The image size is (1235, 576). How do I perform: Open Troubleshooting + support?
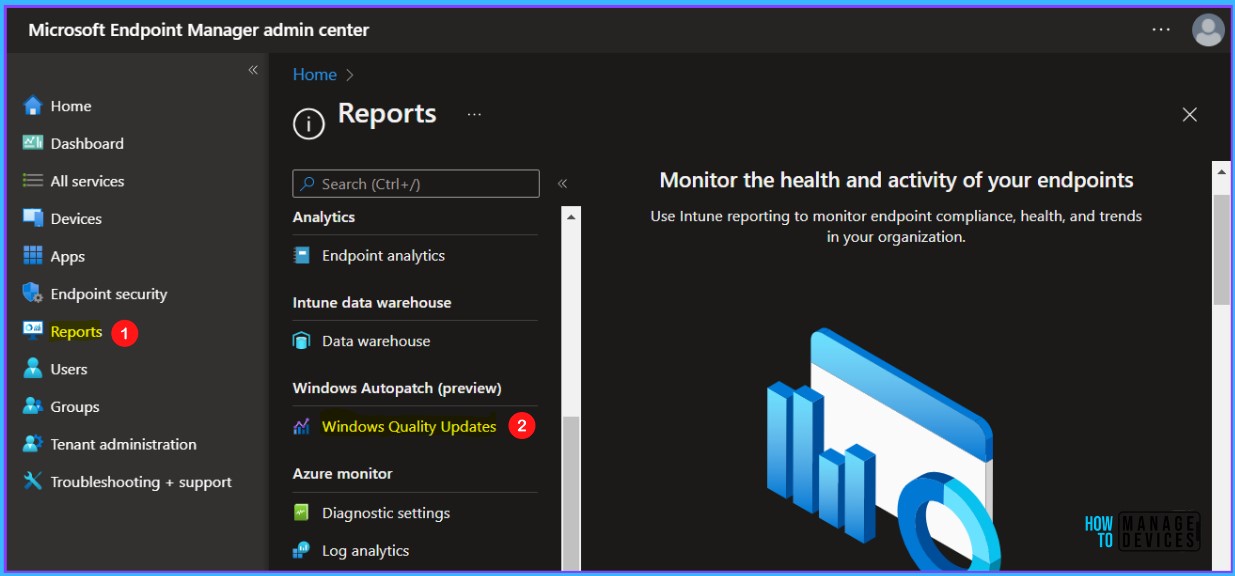click(140, 482)
